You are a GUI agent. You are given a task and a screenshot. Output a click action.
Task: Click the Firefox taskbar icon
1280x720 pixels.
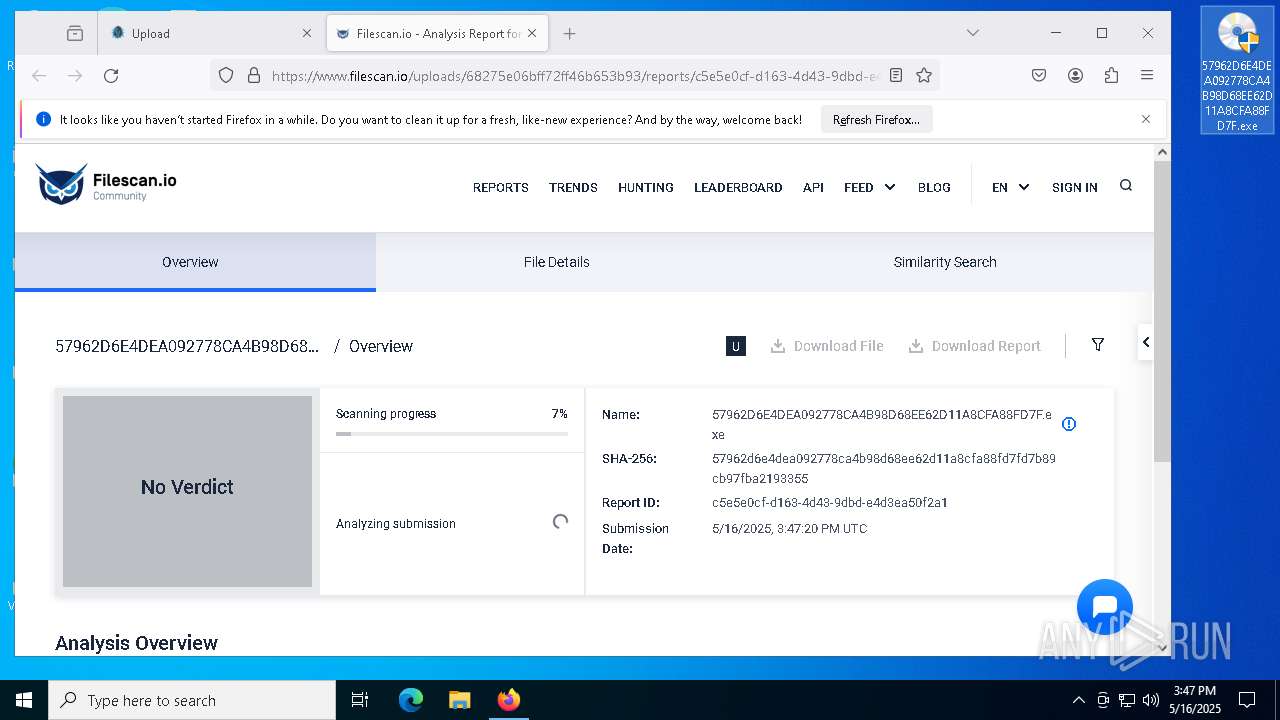click(508, 700)
